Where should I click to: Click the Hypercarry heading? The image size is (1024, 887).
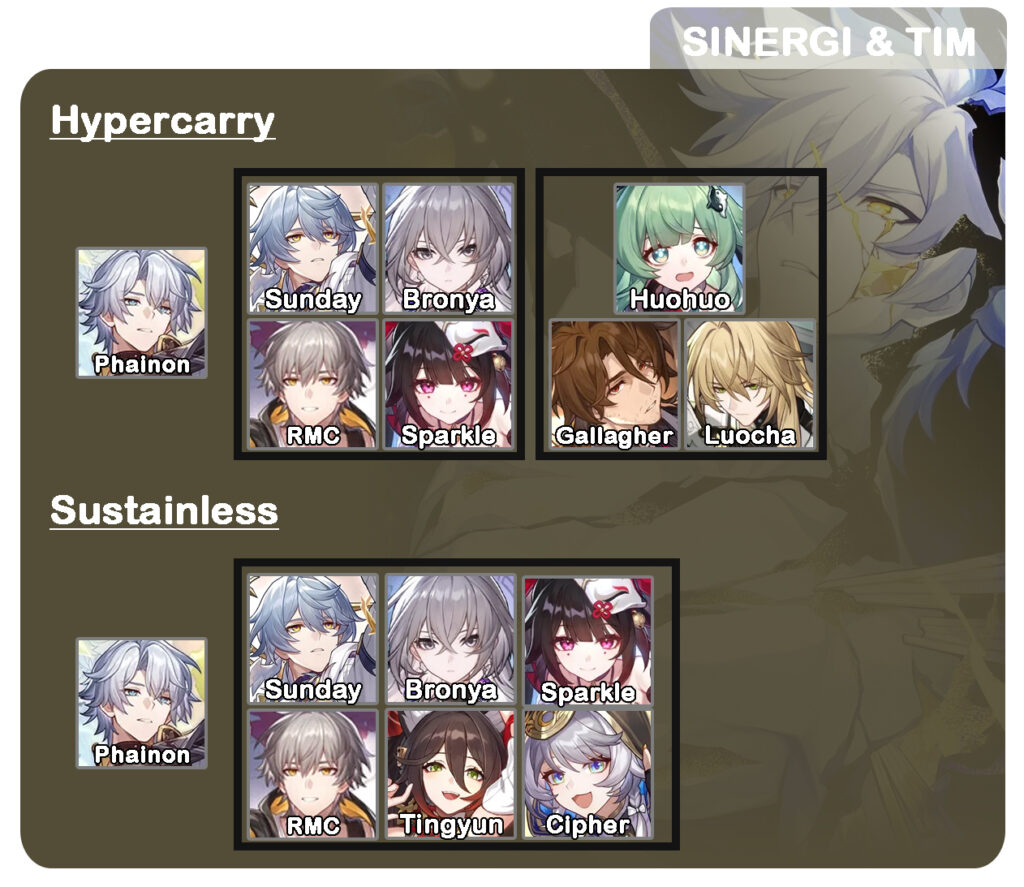(x=163, y=121)
